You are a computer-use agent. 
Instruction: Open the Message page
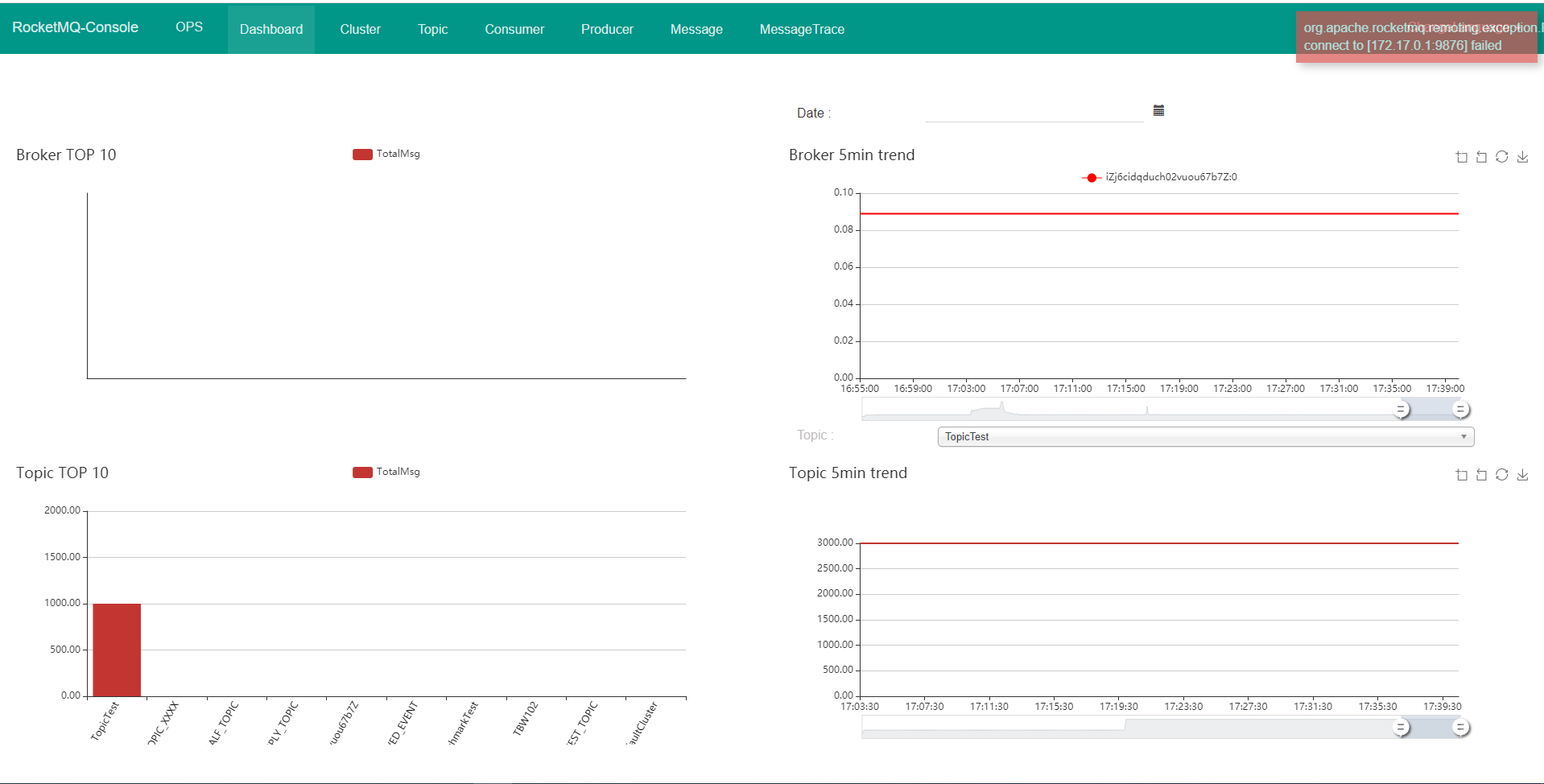tap(696, 29)
